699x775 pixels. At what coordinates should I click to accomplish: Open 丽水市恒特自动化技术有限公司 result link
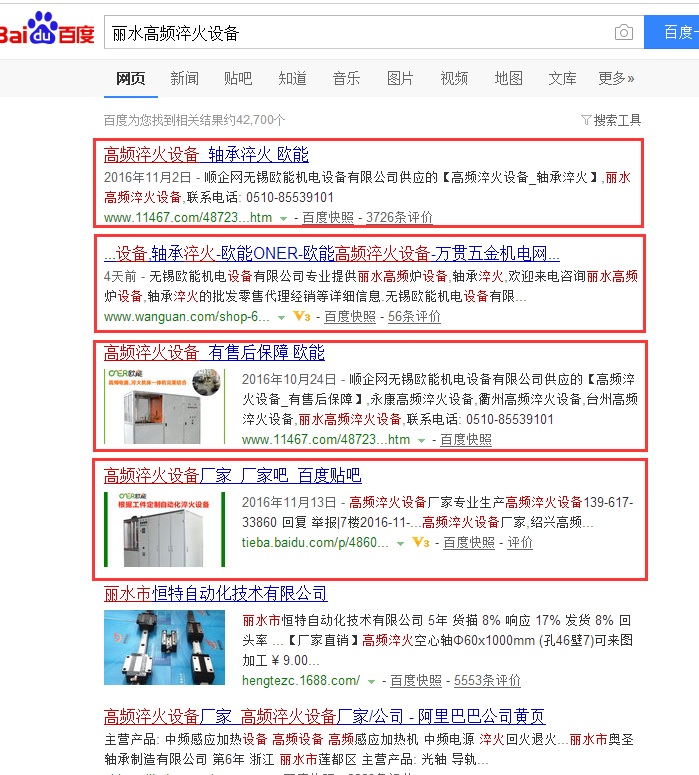pos(215,594)
